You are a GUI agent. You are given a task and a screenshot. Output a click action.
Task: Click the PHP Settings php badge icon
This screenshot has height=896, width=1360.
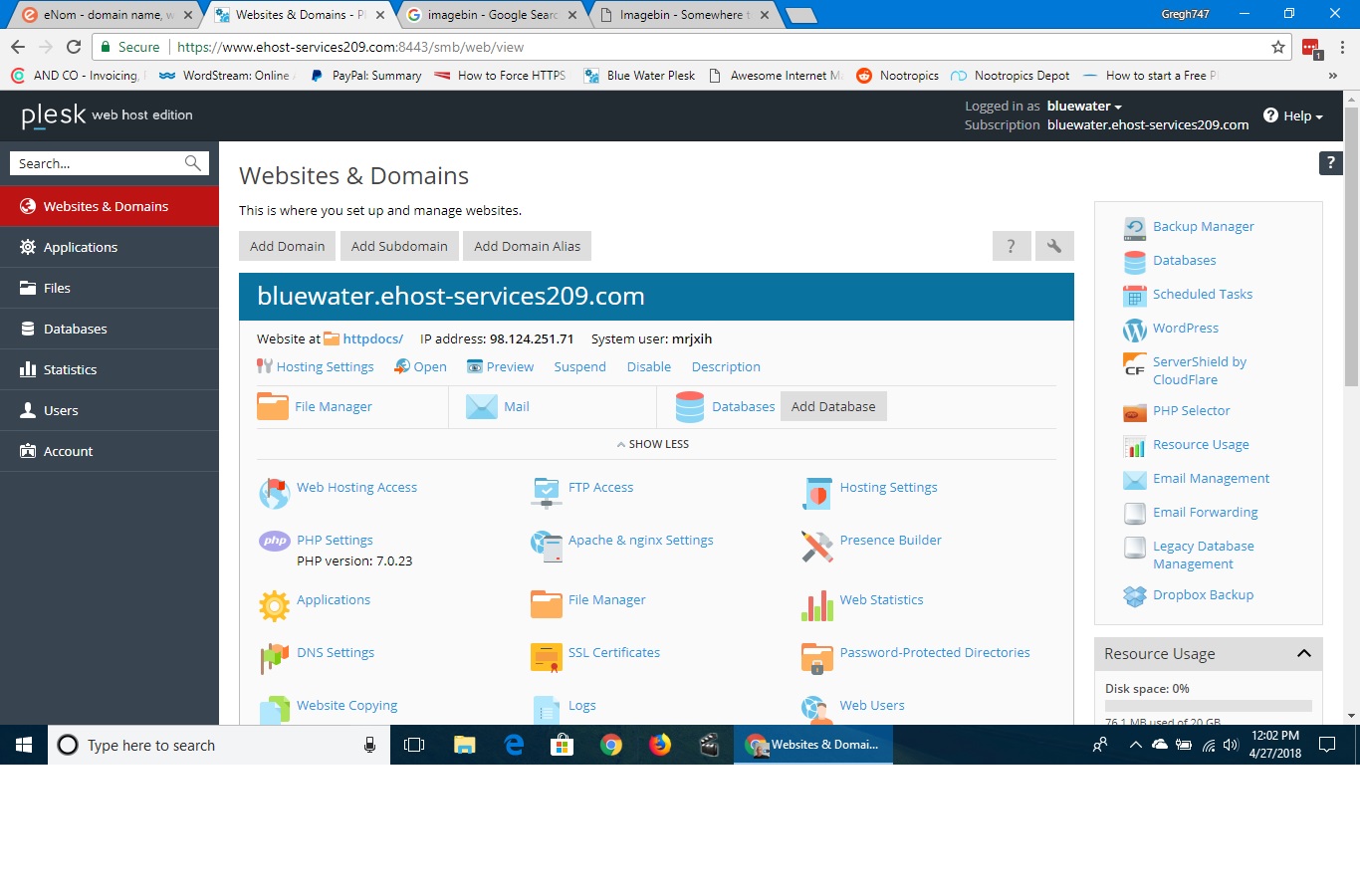tap(274, 541)
